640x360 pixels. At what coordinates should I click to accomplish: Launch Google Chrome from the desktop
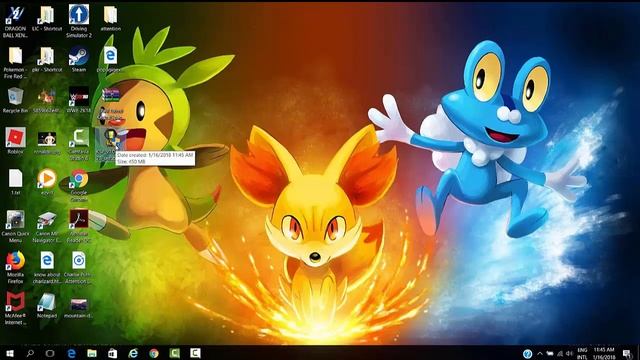click(79, 185)
